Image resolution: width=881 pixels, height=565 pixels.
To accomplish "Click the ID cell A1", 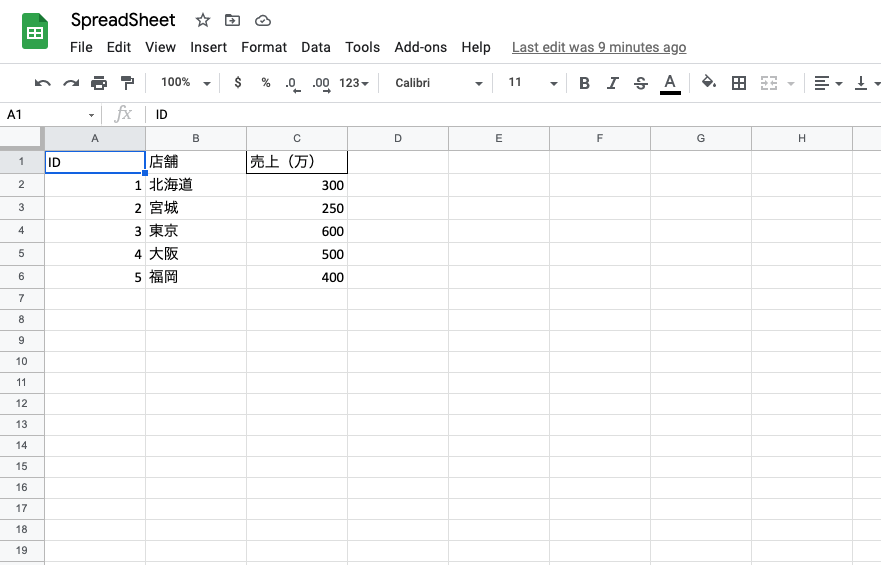I will coord(95,162).
